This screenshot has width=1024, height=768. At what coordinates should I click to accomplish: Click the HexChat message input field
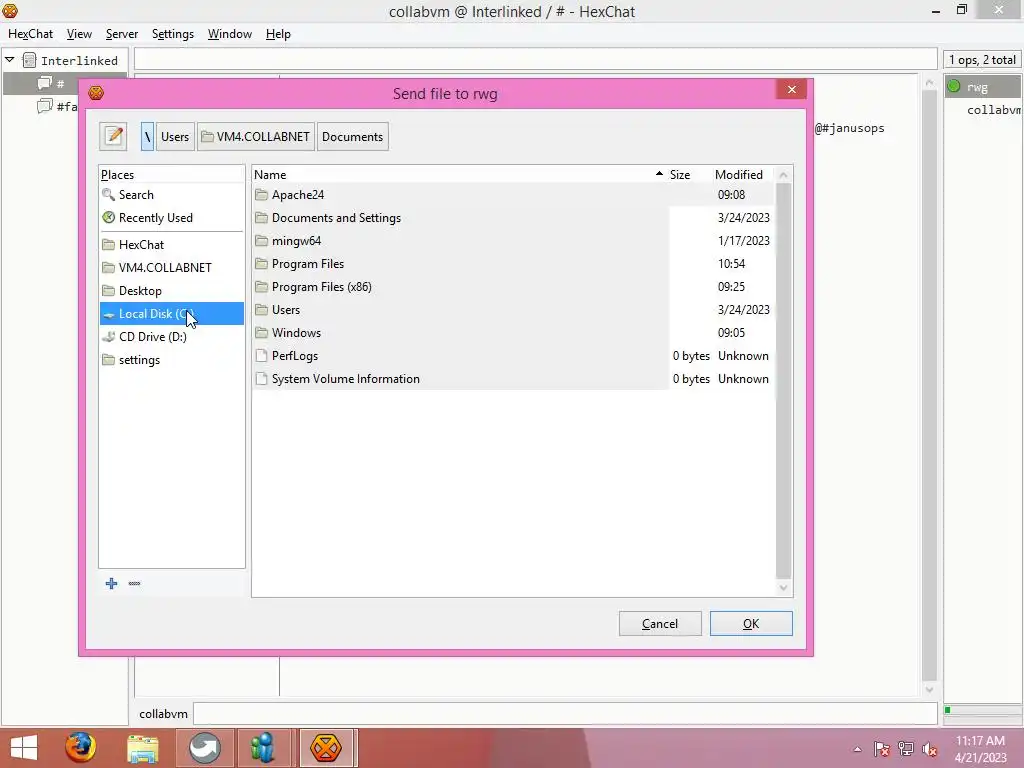click(565, 714)
